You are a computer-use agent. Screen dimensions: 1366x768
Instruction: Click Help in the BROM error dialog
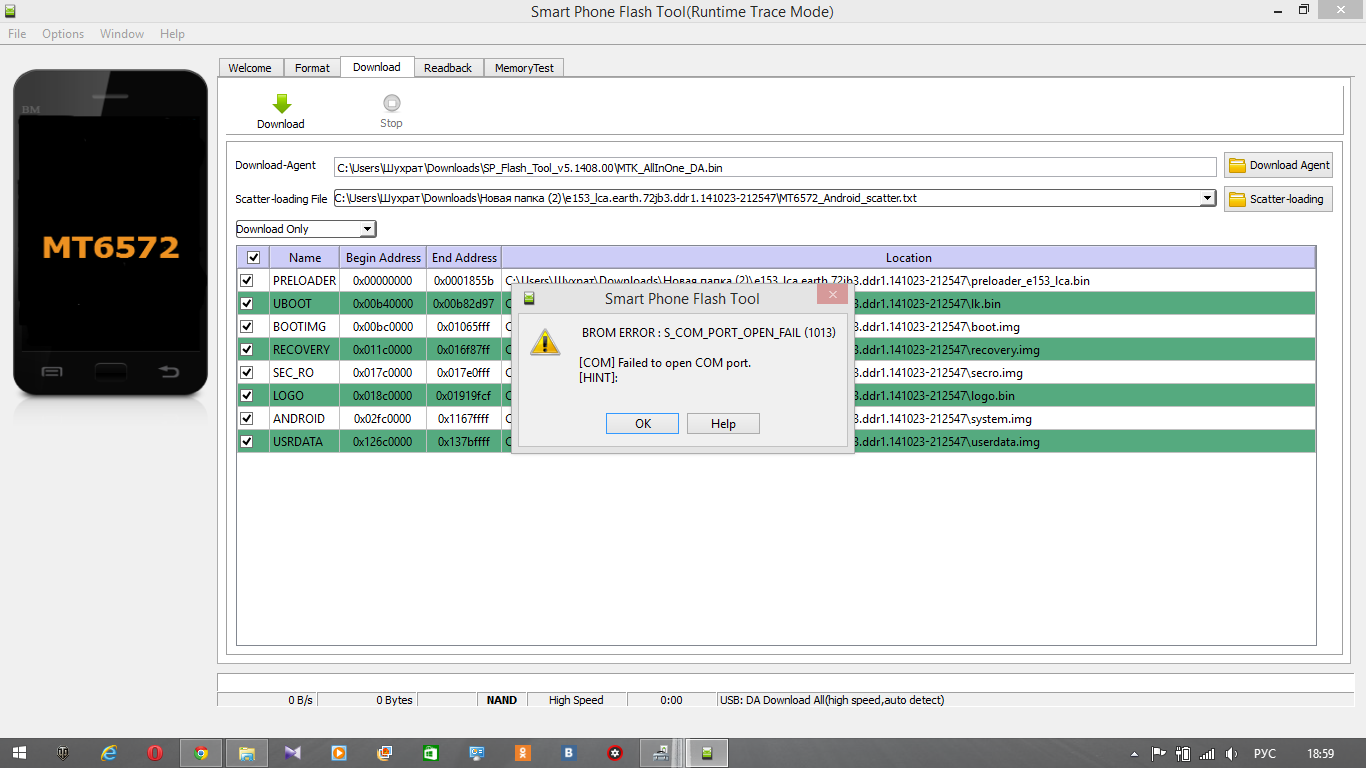(x=723, y=424)
